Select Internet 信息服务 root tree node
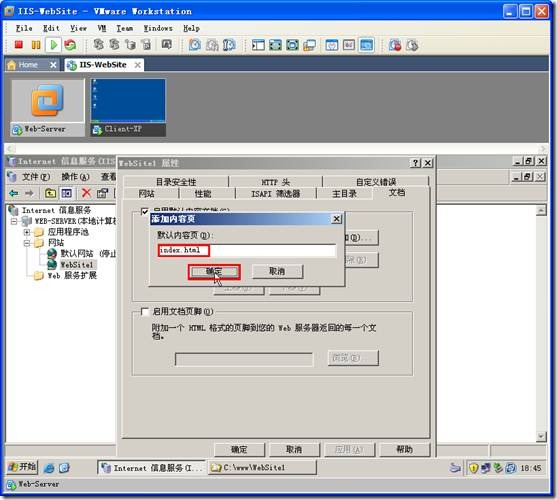The height and width of the screenshot is (500, 557). tap(56, 210)
